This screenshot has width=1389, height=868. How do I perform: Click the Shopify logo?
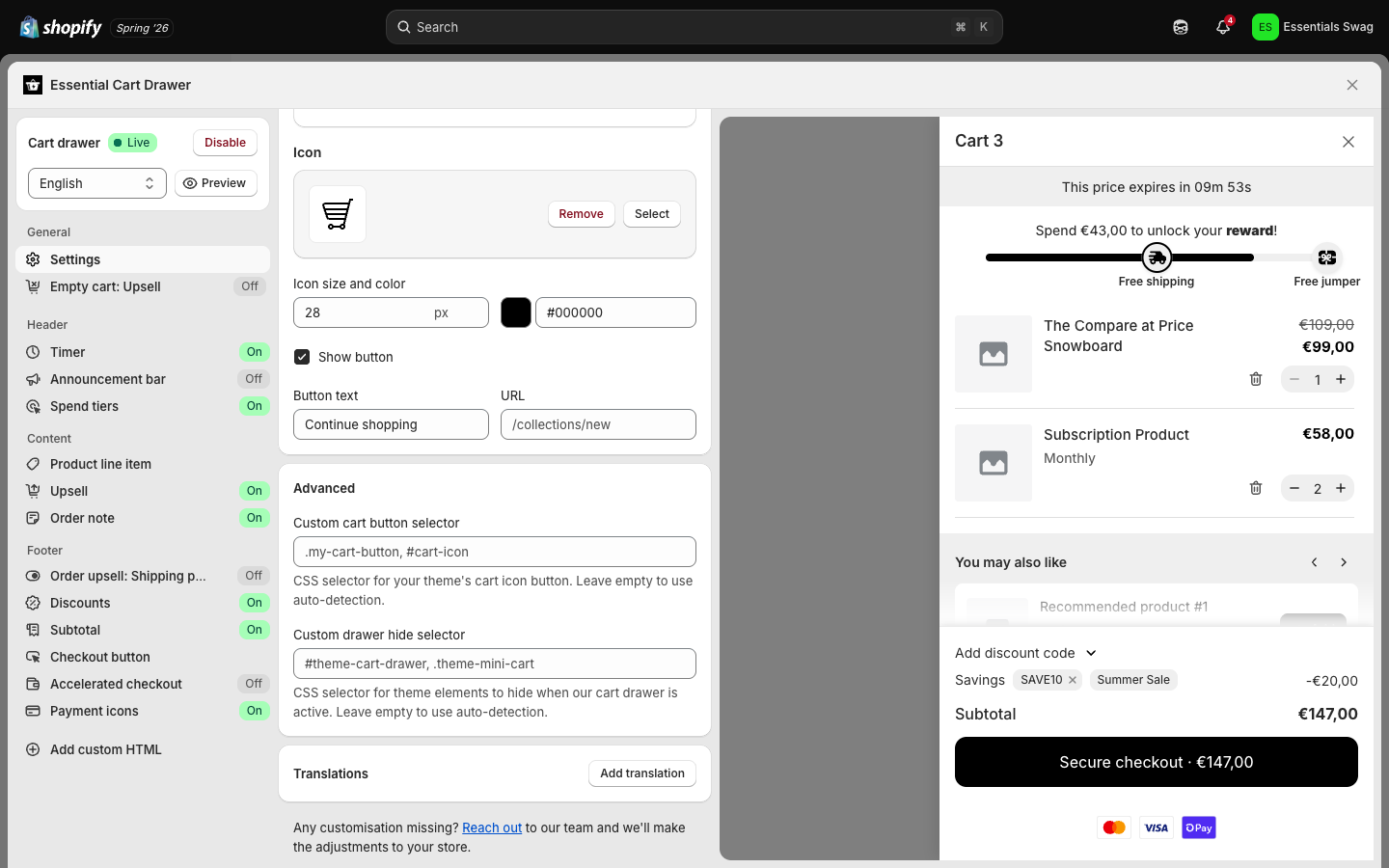[61, 27]
